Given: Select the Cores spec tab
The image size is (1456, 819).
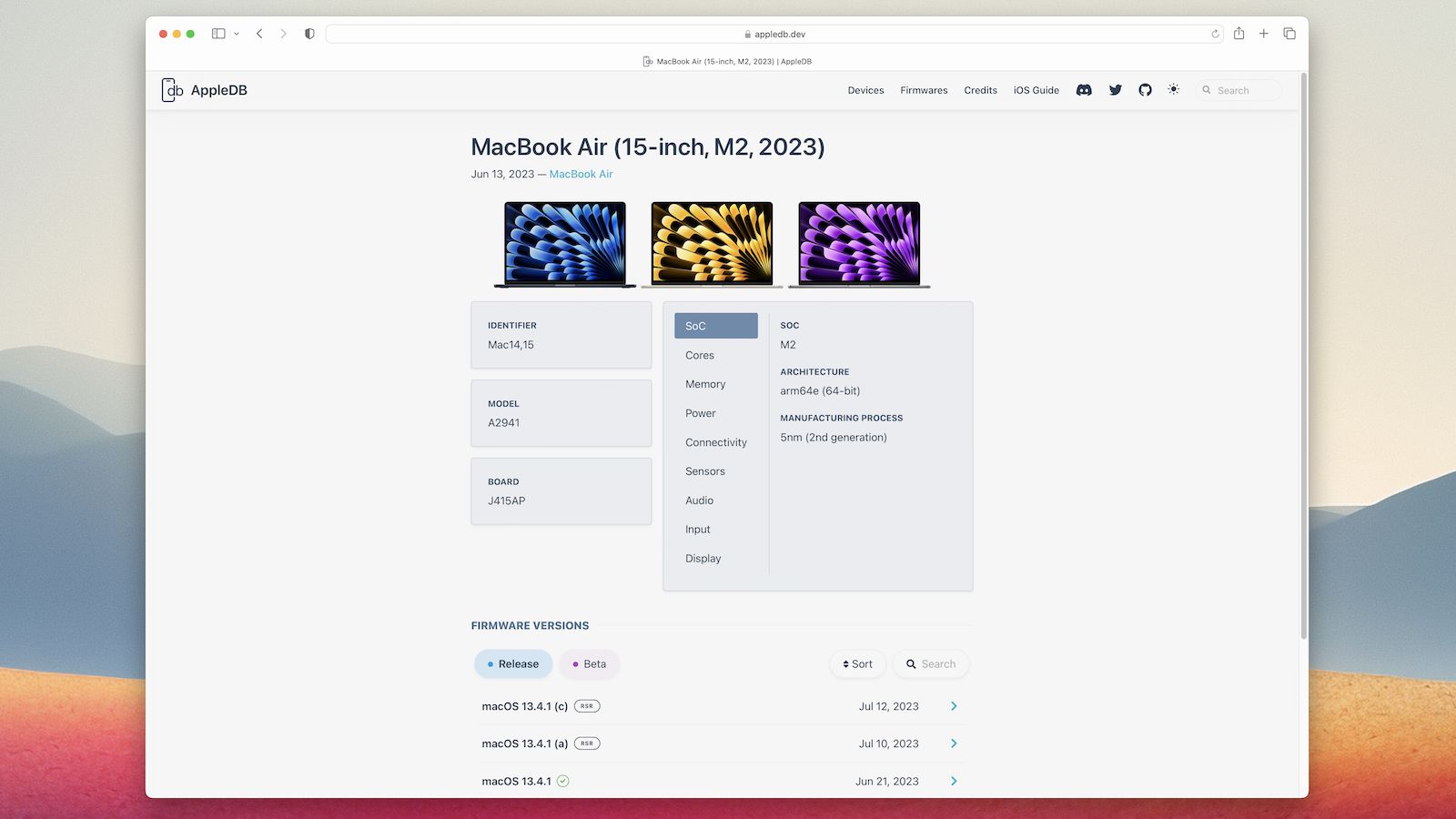Looking at the screenshot, I should (716, 355).
